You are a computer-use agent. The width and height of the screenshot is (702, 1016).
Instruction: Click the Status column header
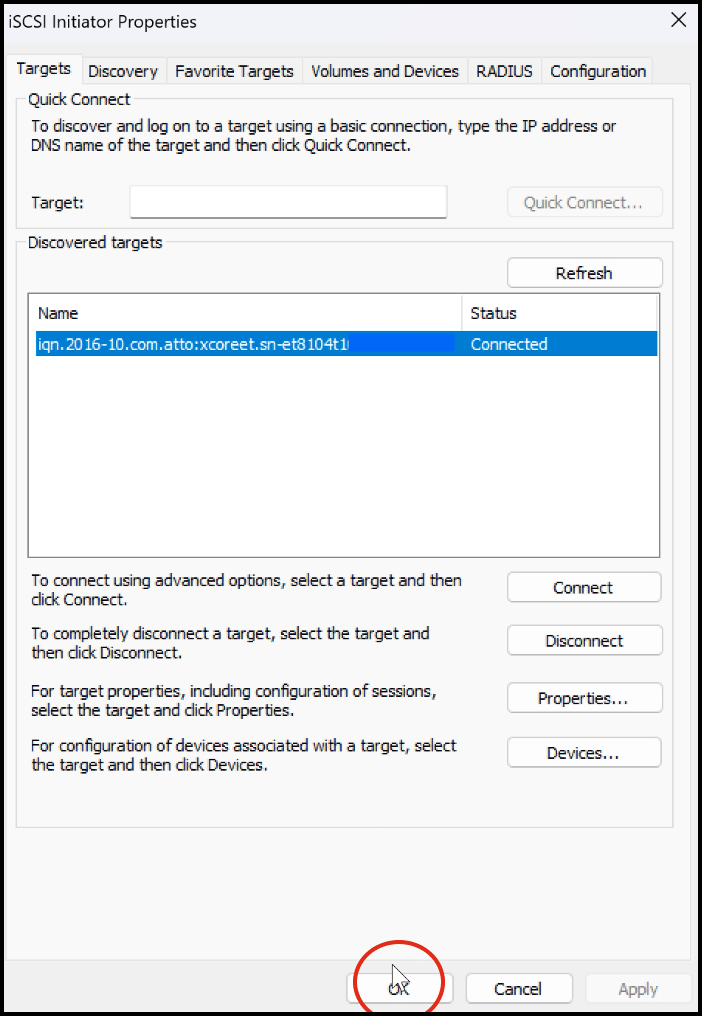tap(558, 313)
